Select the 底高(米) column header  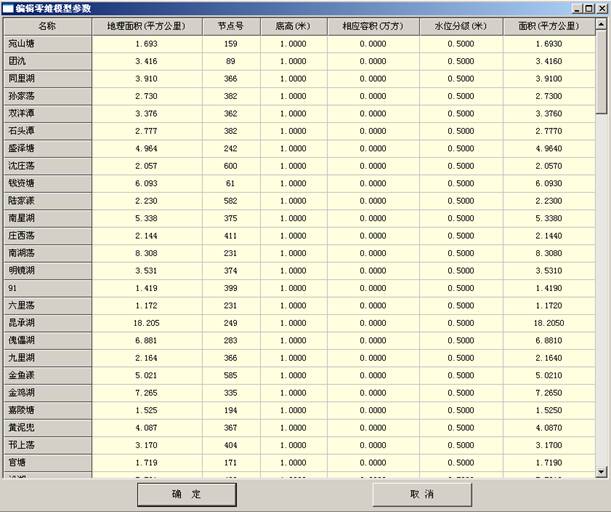point(294,26)
